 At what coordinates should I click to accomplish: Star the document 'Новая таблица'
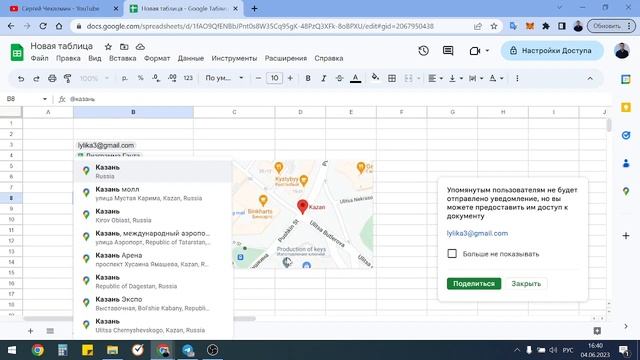(108, 47)
